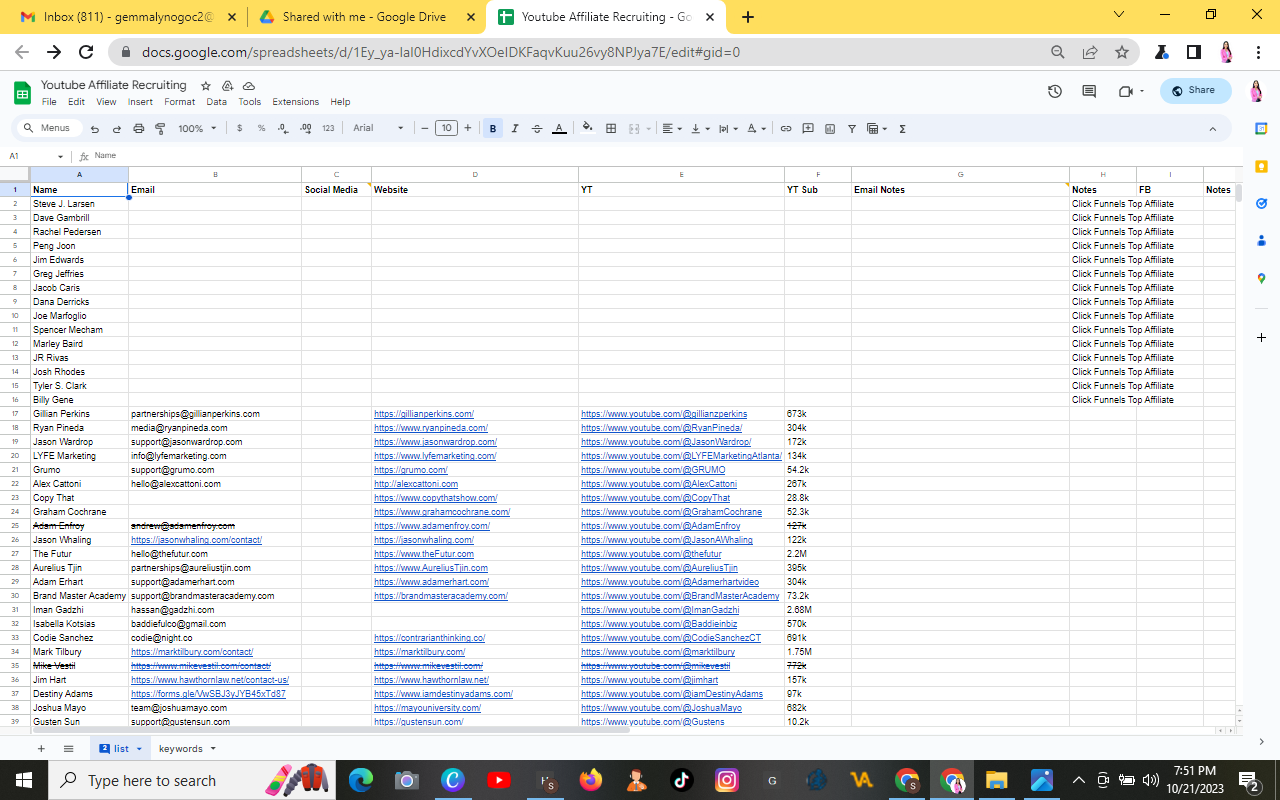The image size is (1280, 800).
Task: Expand vertical align options
Action: pyautogui.click(x=700, y=128)
